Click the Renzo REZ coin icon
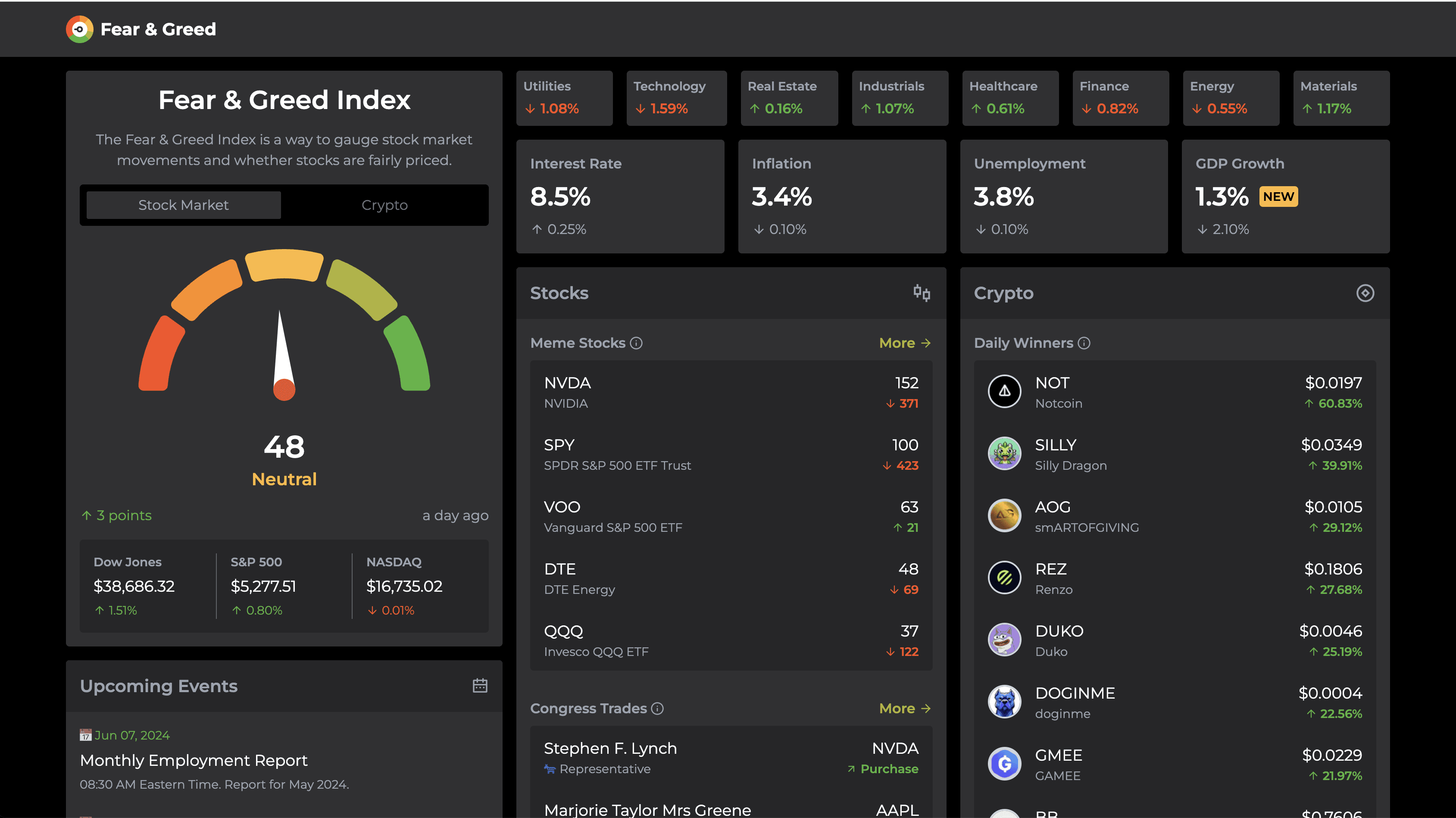 point(1004,578)
